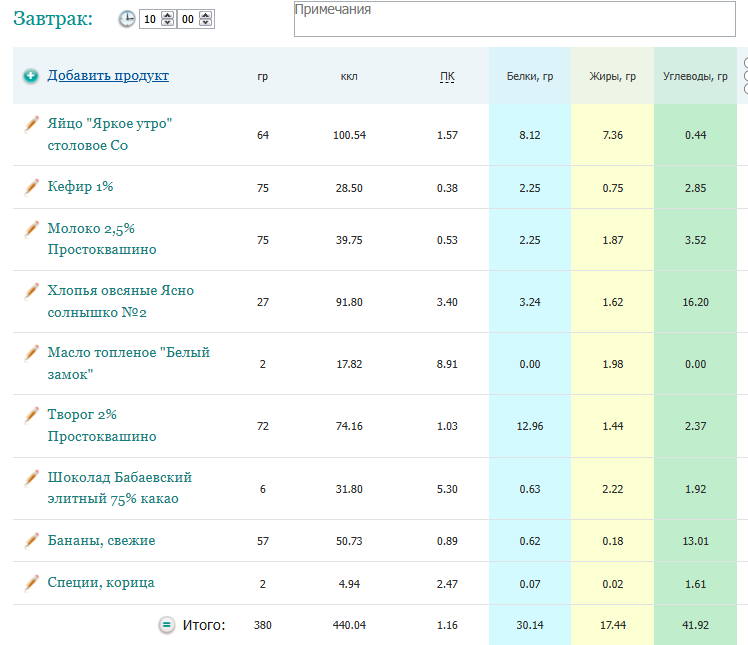The width and height of the screenshot is (748, 645).
Task: Click total fats value 17.44
Action: point(613,625)
